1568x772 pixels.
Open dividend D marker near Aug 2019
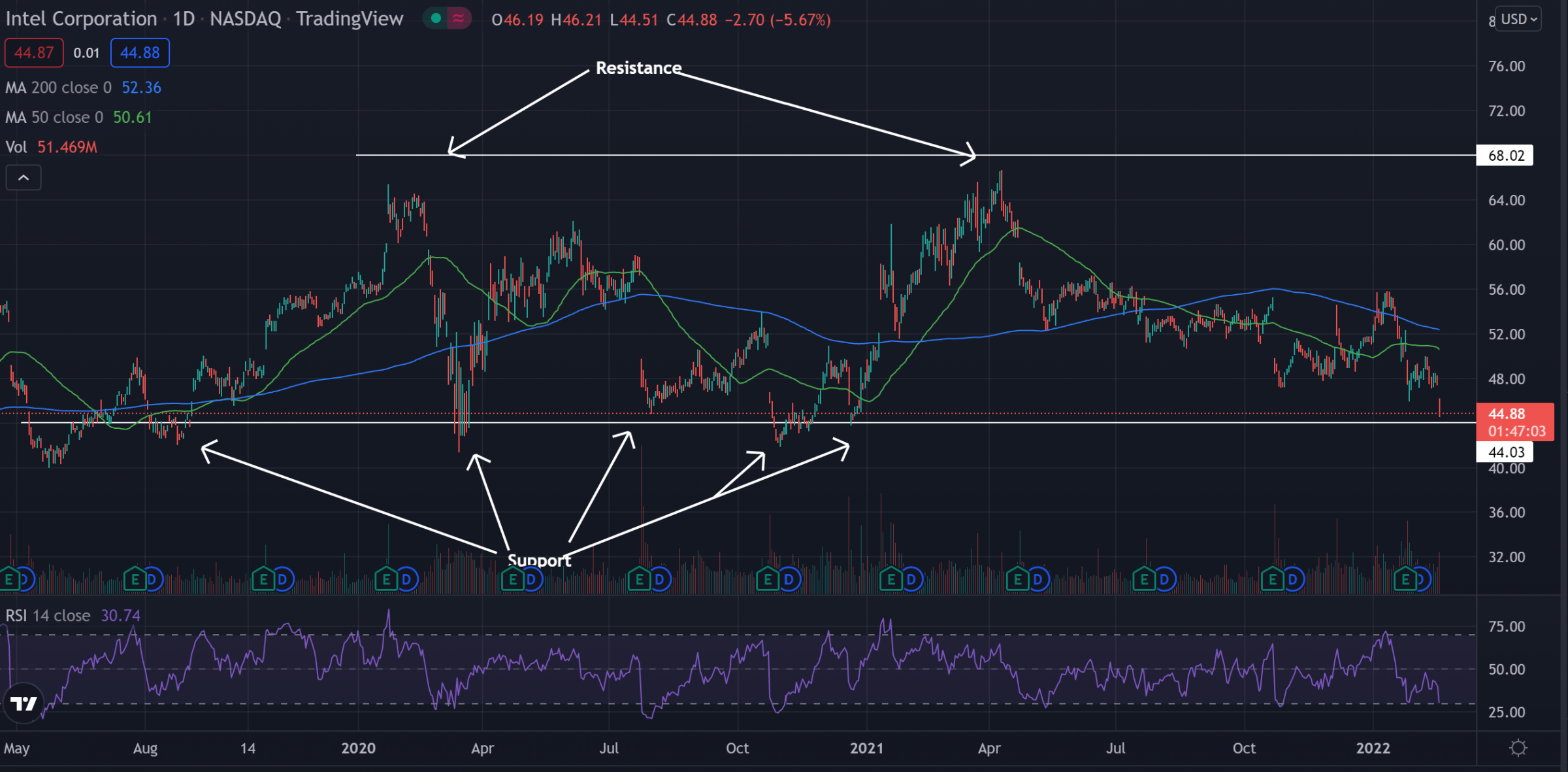point(152,579)
